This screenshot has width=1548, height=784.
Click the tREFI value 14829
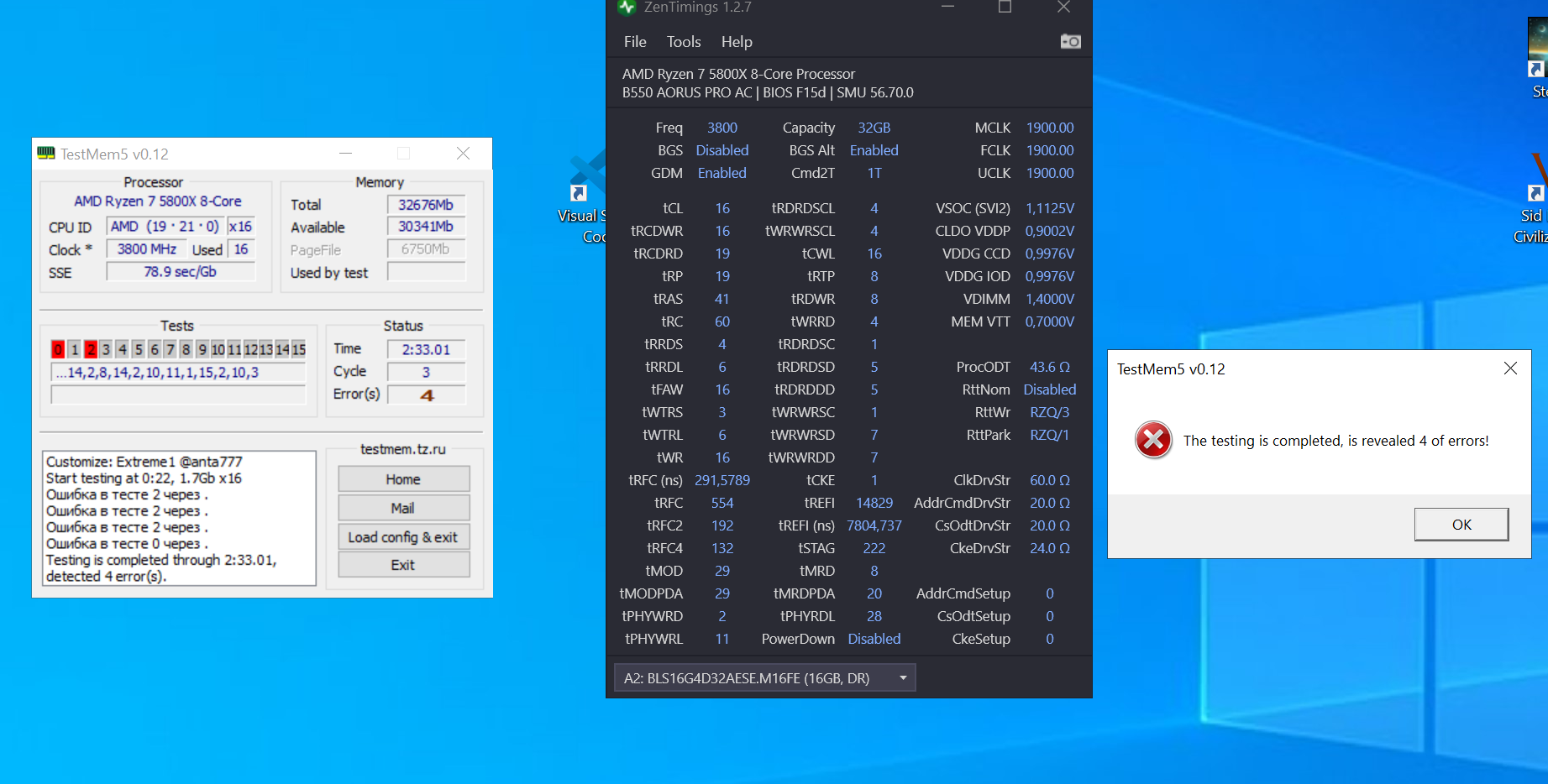(x=874, y=503)
